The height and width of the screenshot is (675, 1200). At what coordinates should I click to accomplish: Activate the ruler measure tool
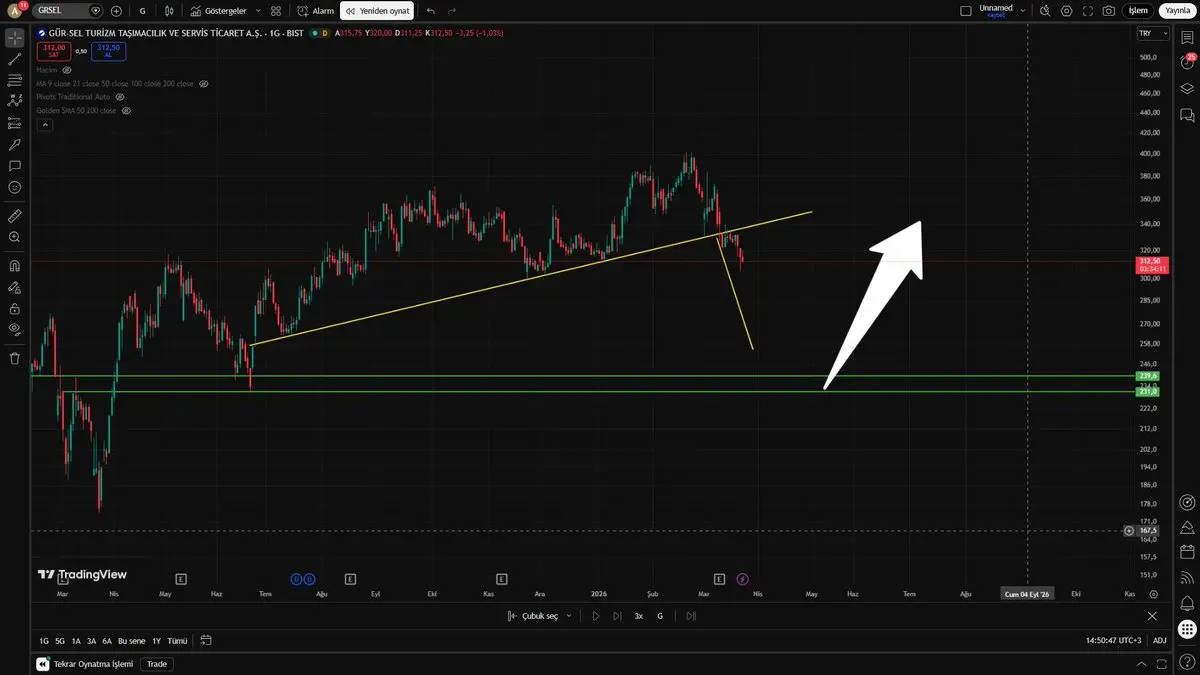[x=14, y=215]
